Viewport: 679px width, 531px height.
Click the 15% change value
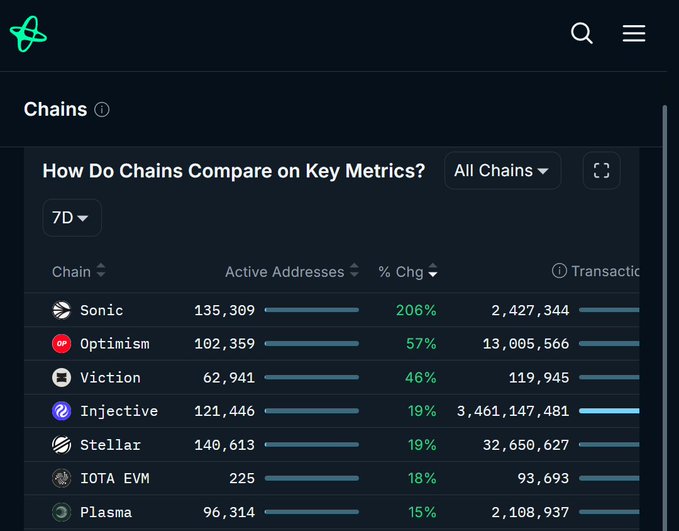(x=422, y=512)
